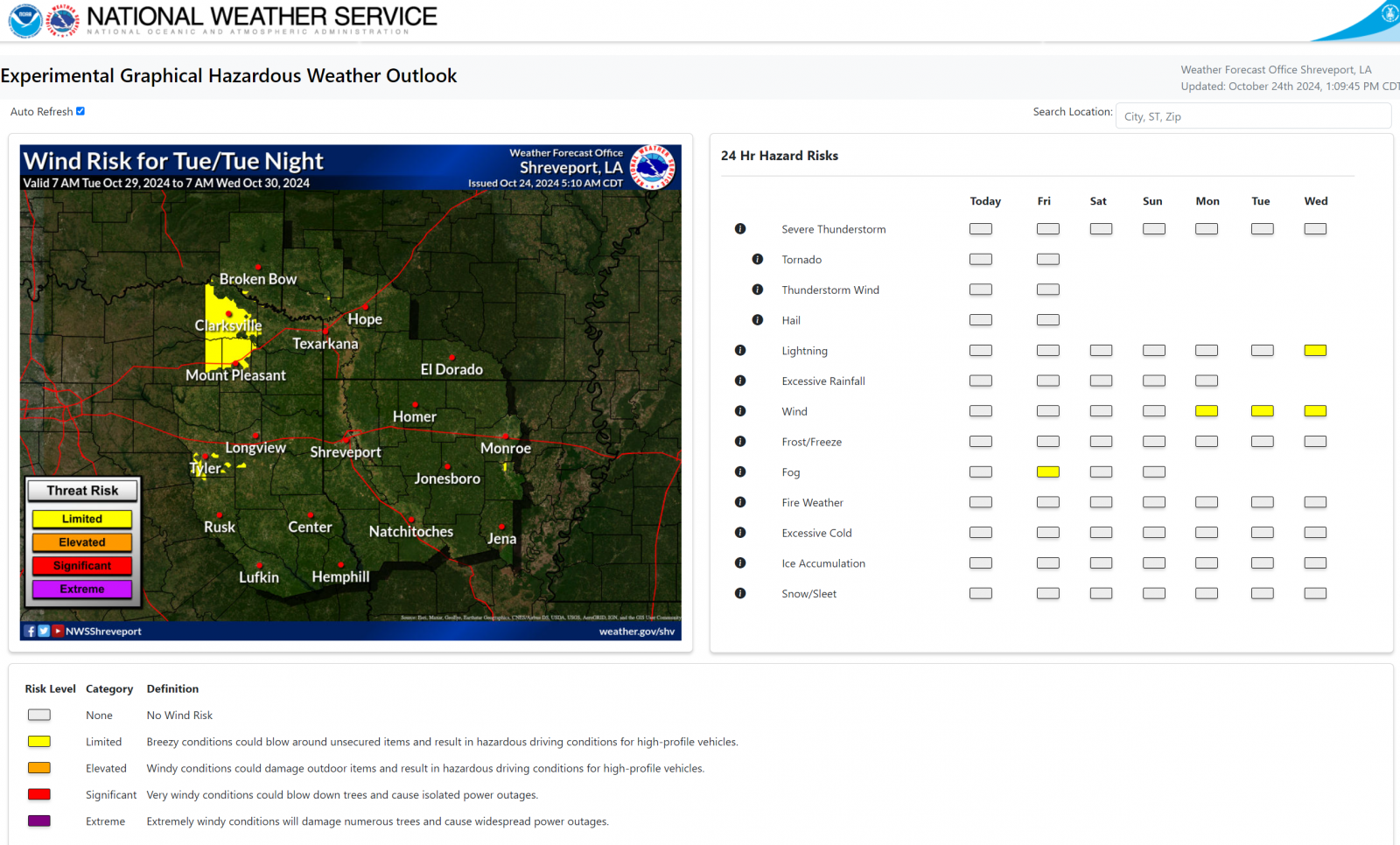Viewport: 1400px width, 845px height.
Task: Click the Fri column header
Action: pyautogui.click(x=1044, y=201)
